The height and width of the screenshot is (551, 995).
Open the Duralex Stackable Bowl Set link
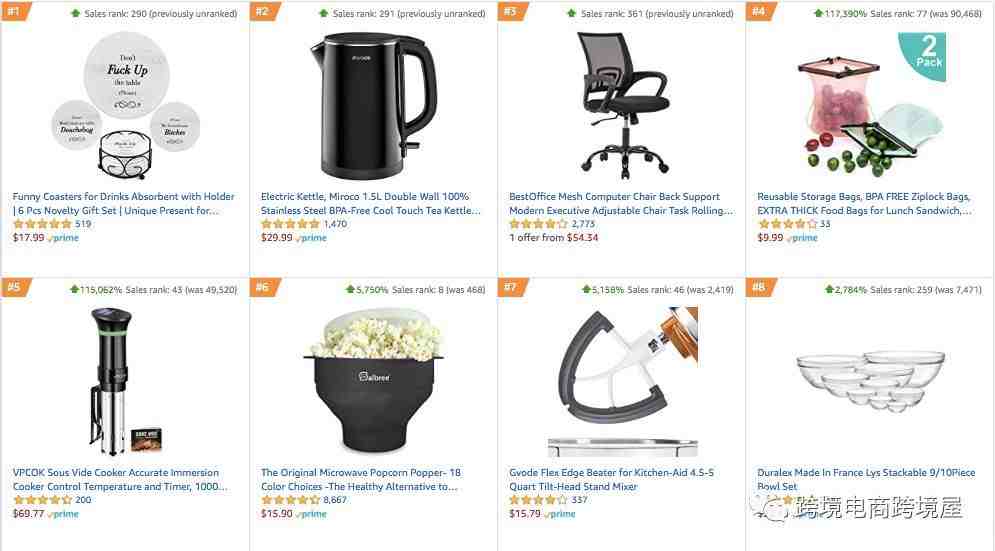pos(866,479)
